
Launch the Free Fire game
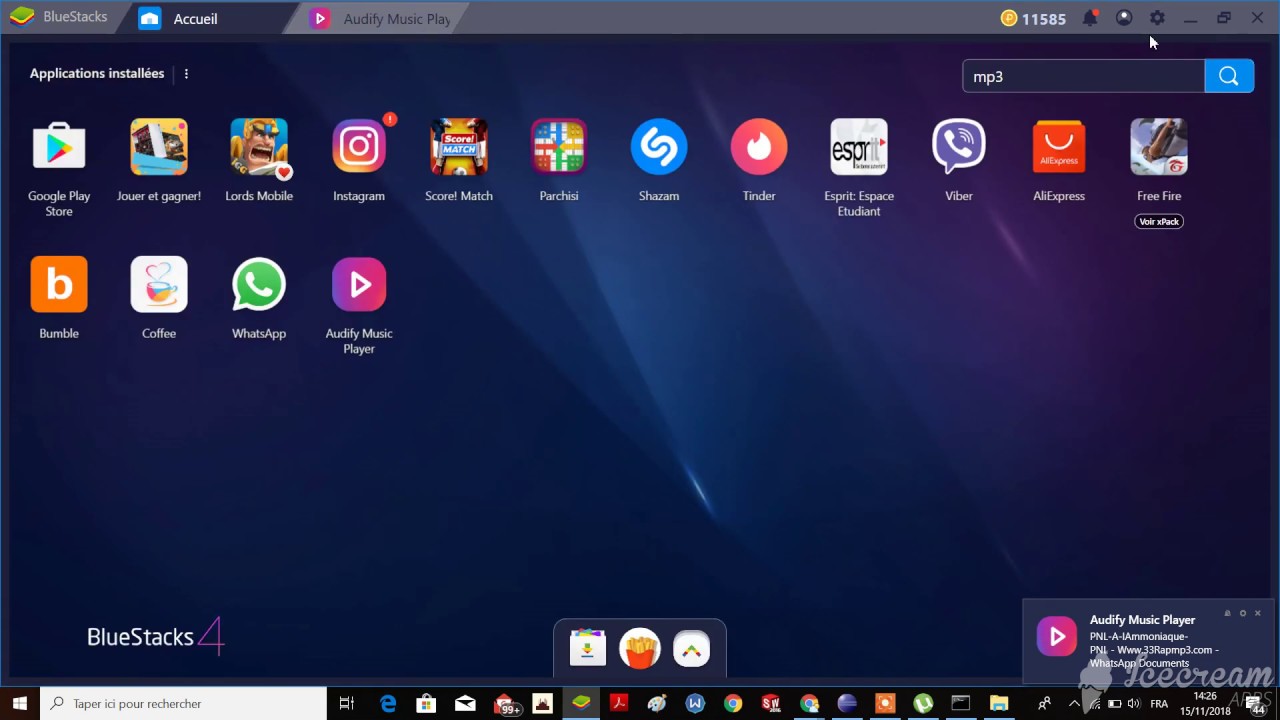tap(1159, 147)
